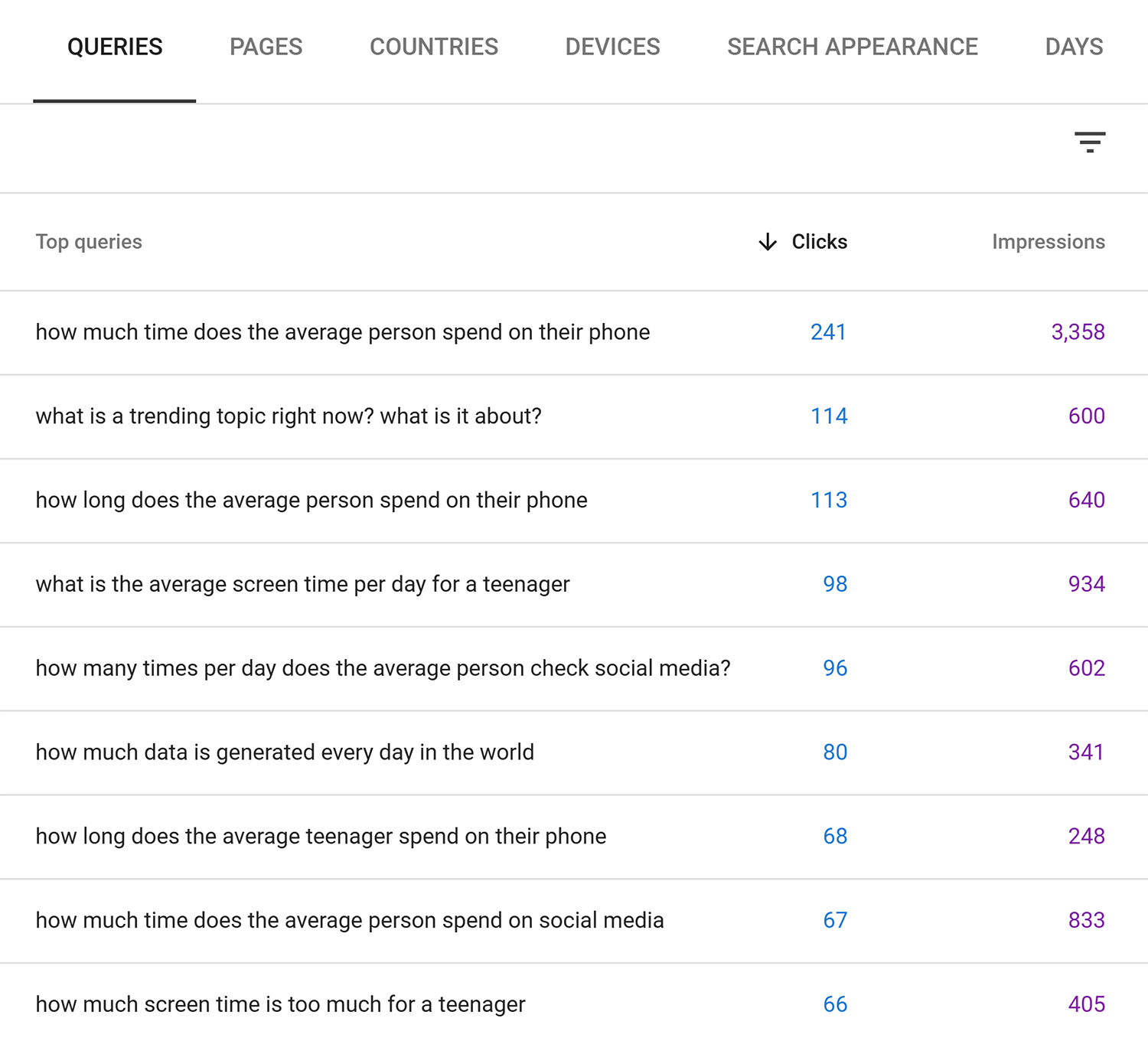1148x1041 pixels.
Task: Open the Countries tab
Action: tap(434, 47)
